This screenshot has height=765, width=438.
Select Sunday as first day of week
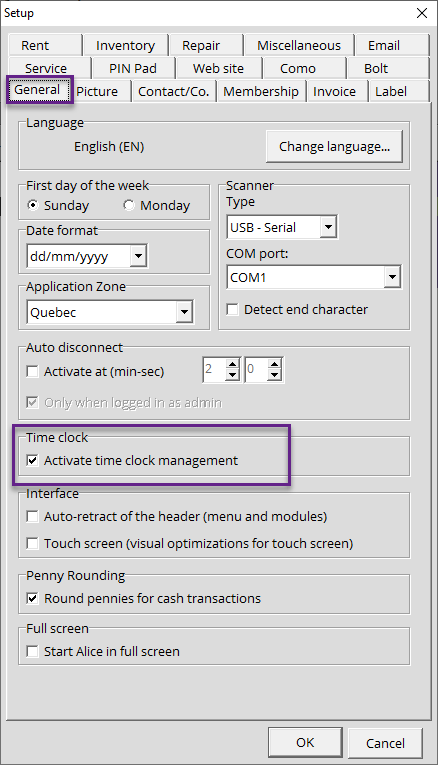click(x=32, y=205)
